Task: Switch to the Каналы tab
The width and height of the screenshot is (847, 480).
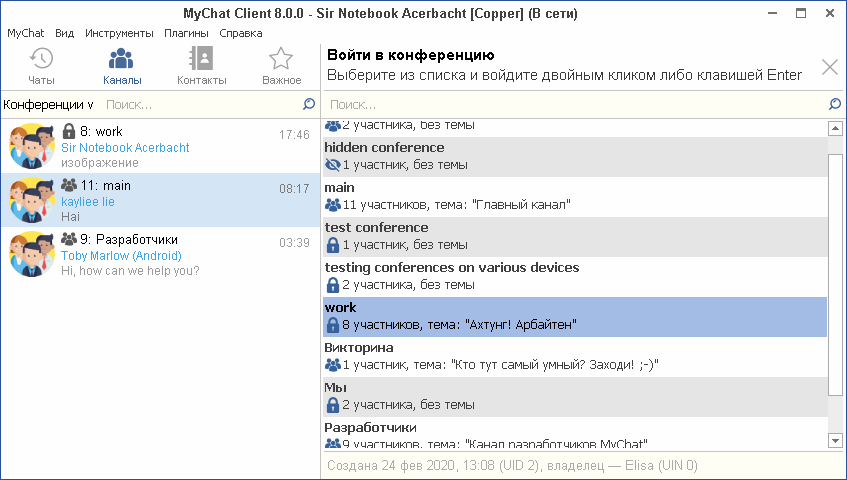Action: pos(122,67)
